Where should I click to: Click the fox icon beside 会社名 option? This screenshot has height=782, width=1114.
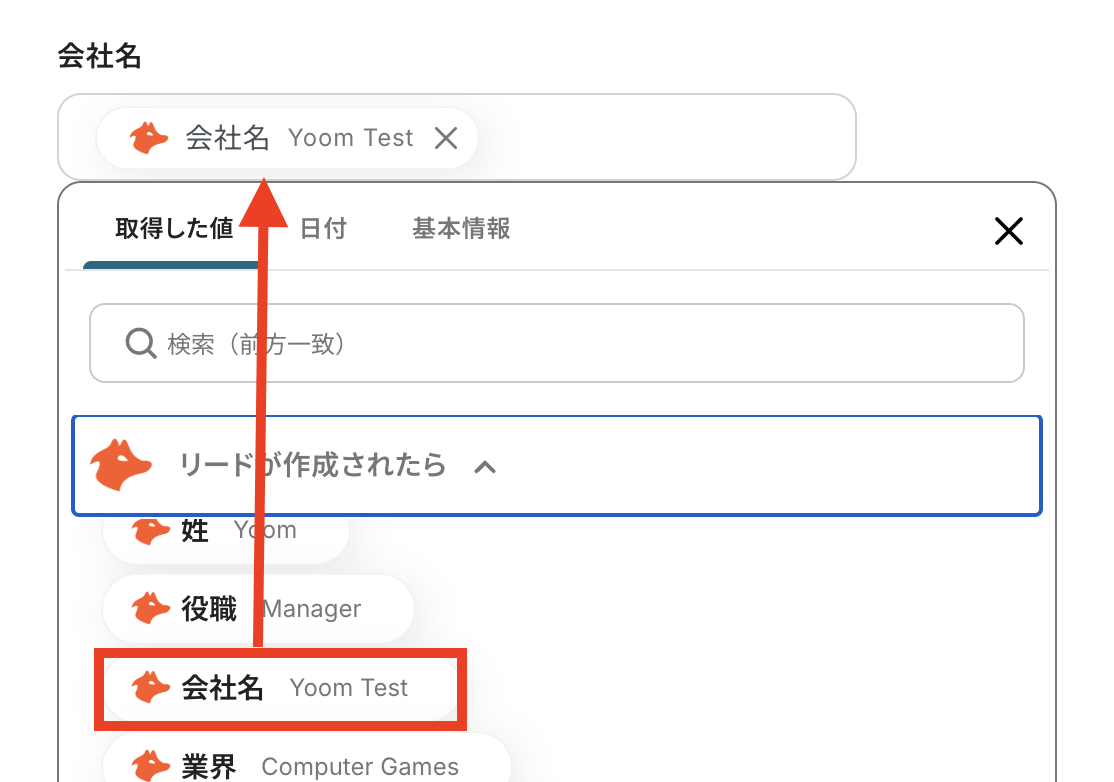click(151, 688)
